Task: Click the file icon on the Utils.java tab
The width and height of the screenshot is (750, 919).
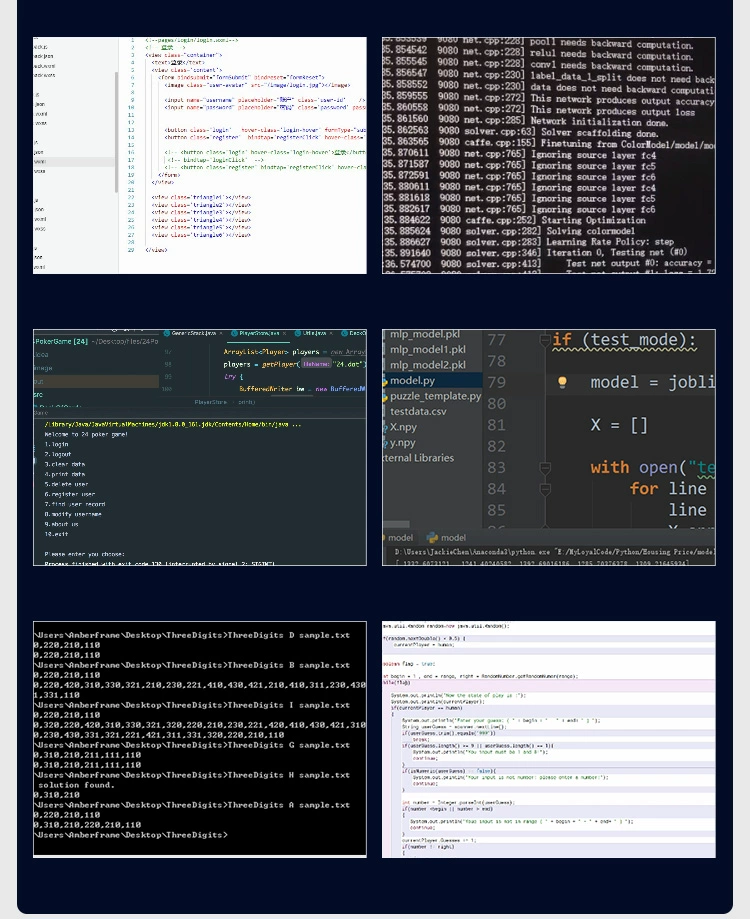Action: 298,333
